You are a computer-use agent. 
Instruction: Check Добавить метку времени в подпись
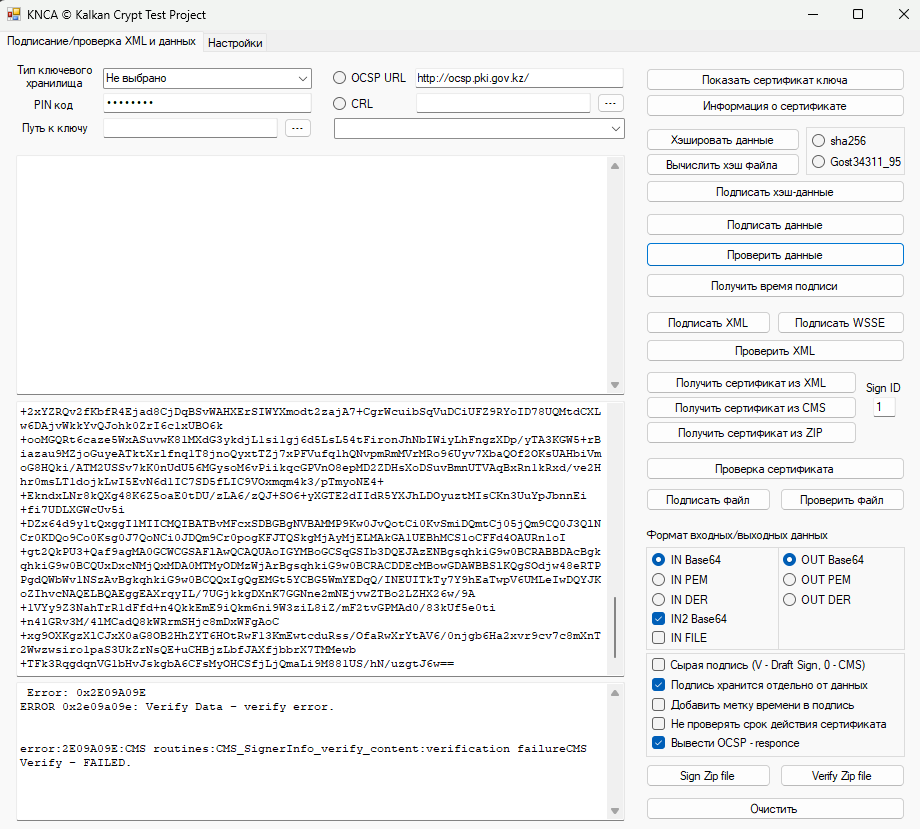[658, 705]
